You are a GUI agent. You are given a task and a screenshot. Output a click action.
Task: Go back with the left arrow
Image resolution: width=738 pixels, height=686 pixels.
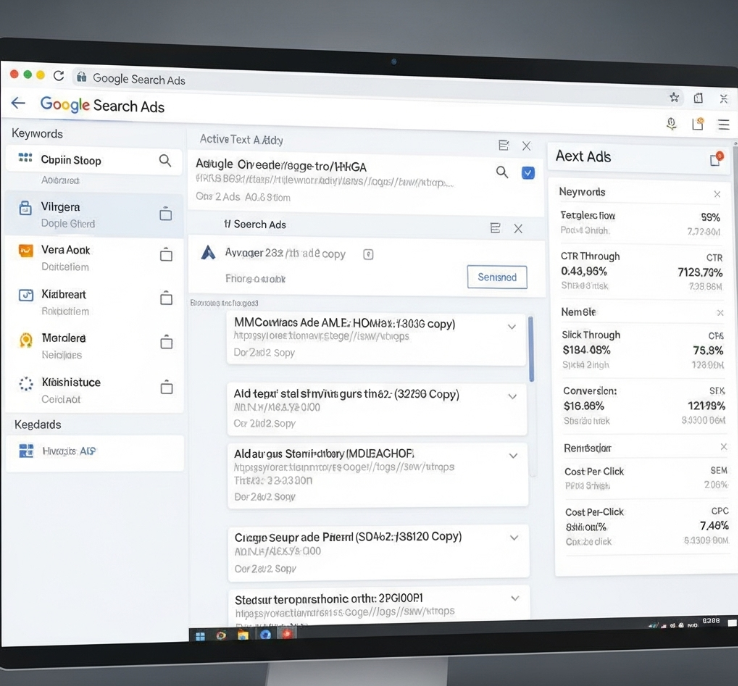(x=18, y=103)
